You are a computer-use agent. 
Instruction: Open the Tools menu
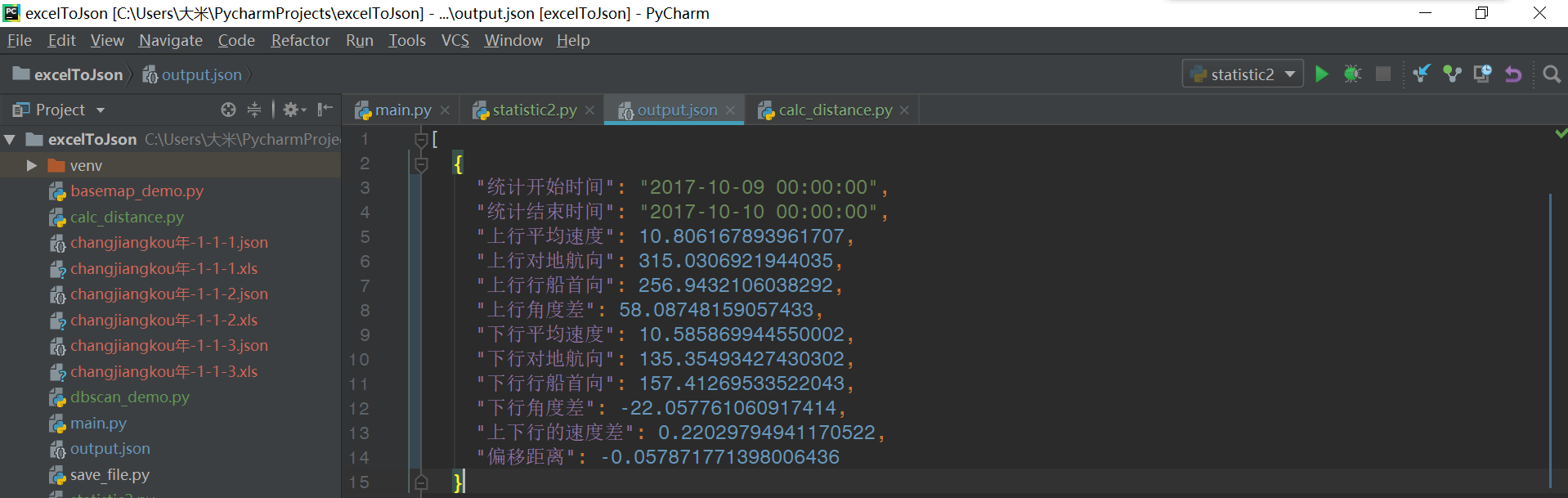(407, 40)
